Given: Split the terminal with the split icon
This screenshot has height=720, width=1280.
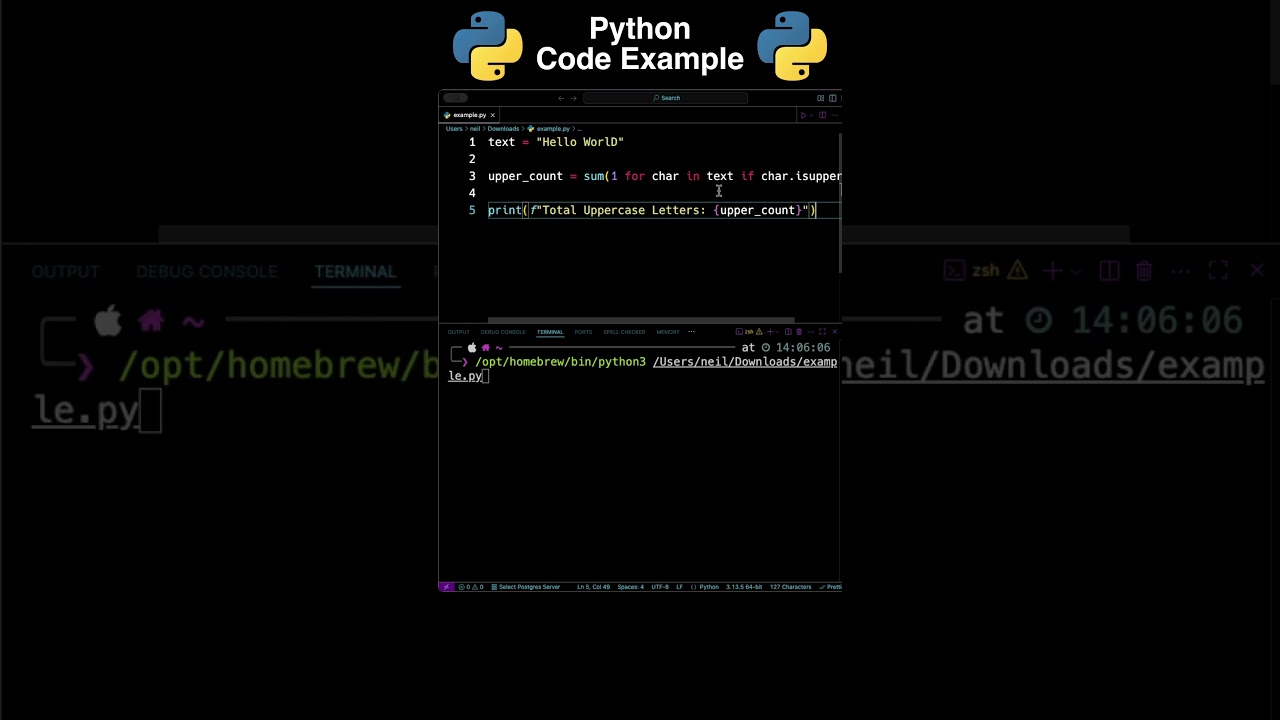Looking at the screenshot, I should 788,332.
